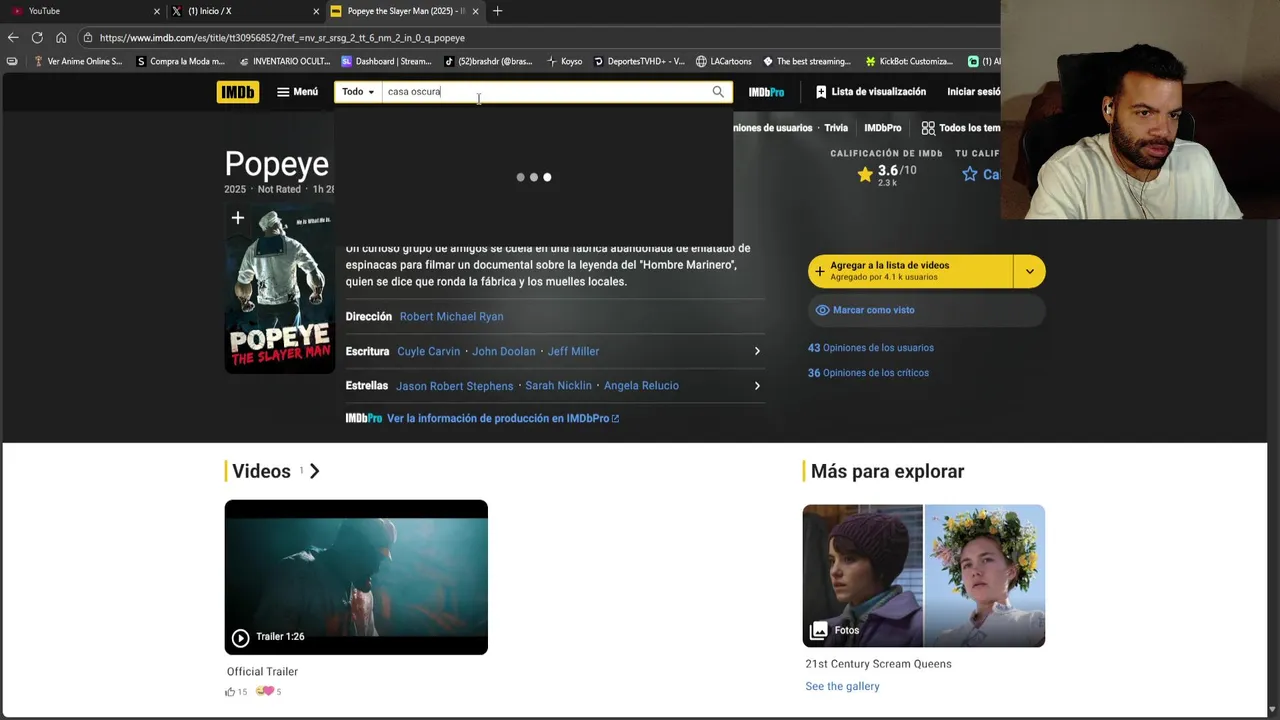Click the site info lock icon
Screen dimensions: 1280x720
coord(88,38)
